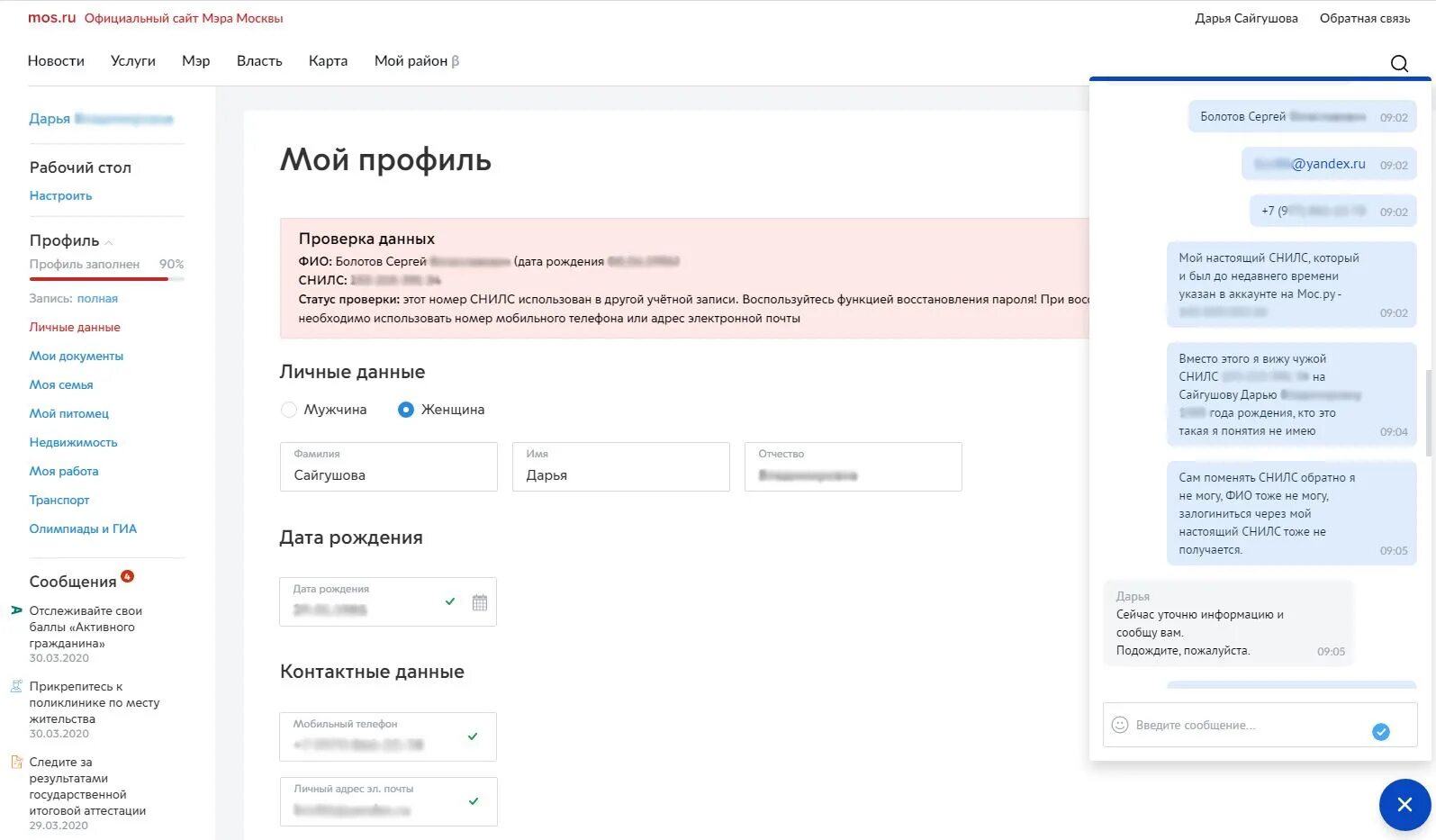Focus the Отчество input field

click(x=853, y=466)
